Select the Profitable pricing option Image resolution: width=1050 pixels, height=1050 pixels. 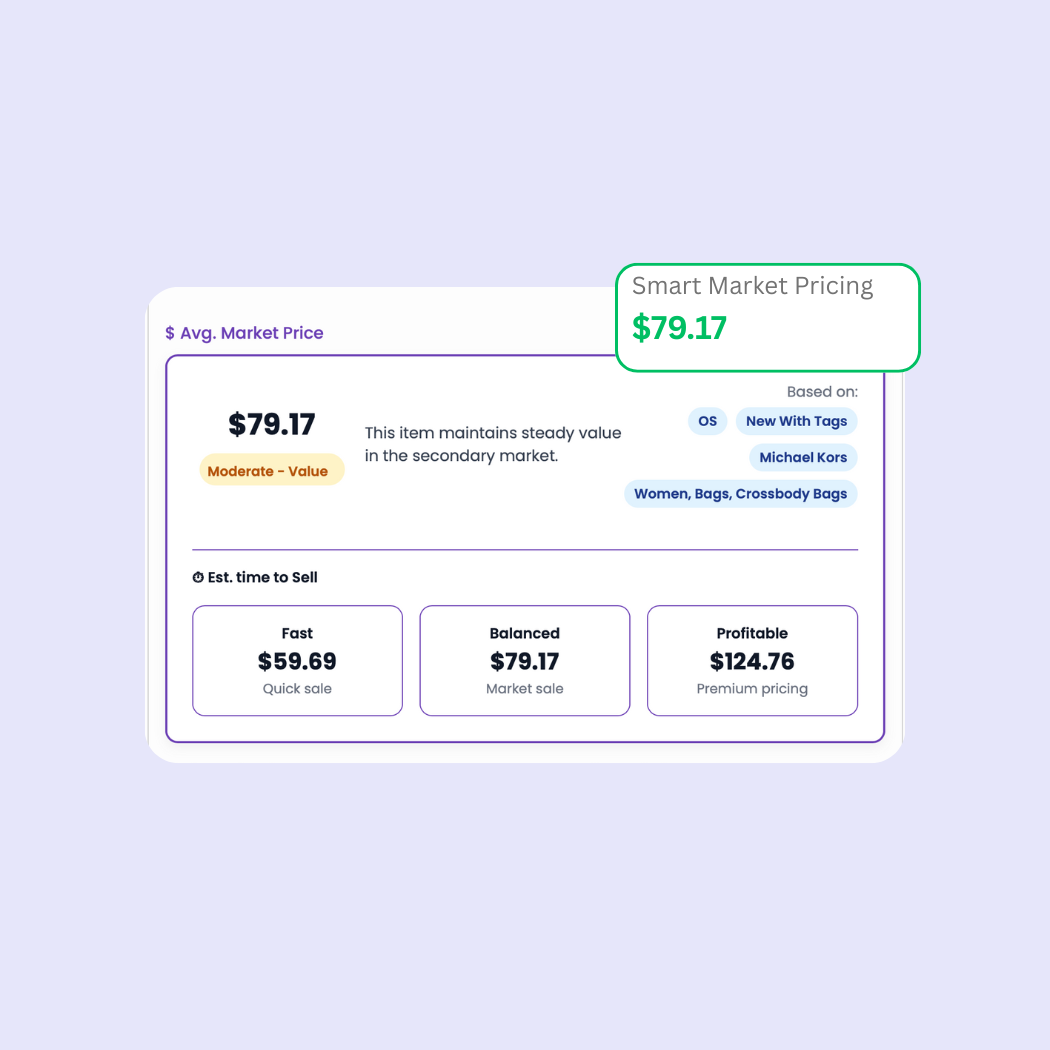point(752,660)
